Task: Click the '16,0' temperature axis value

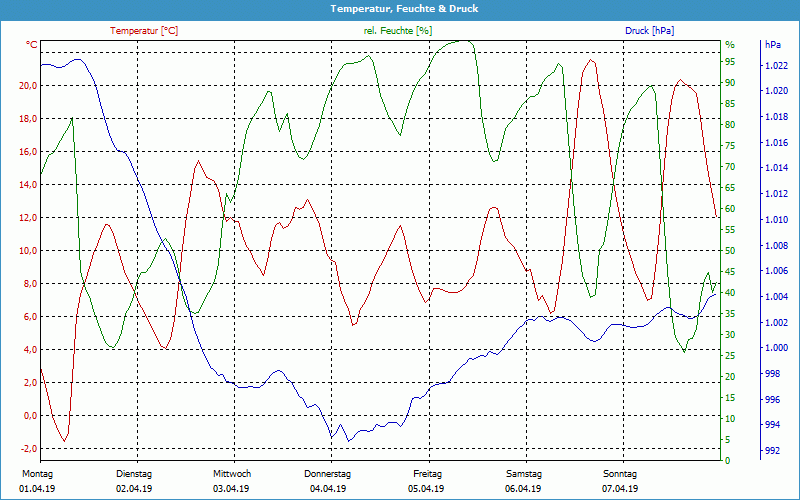Action: point(28,152)
